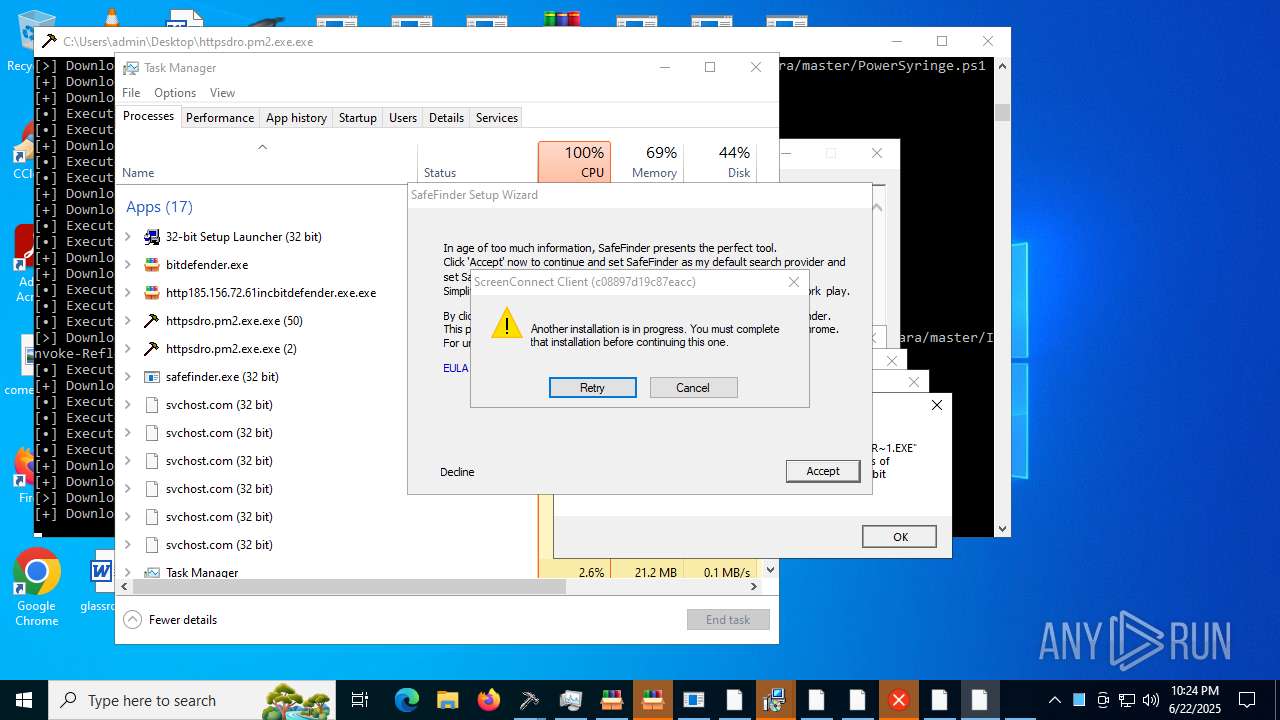Expand the bitdefender.exe process row

click(128, 265)
